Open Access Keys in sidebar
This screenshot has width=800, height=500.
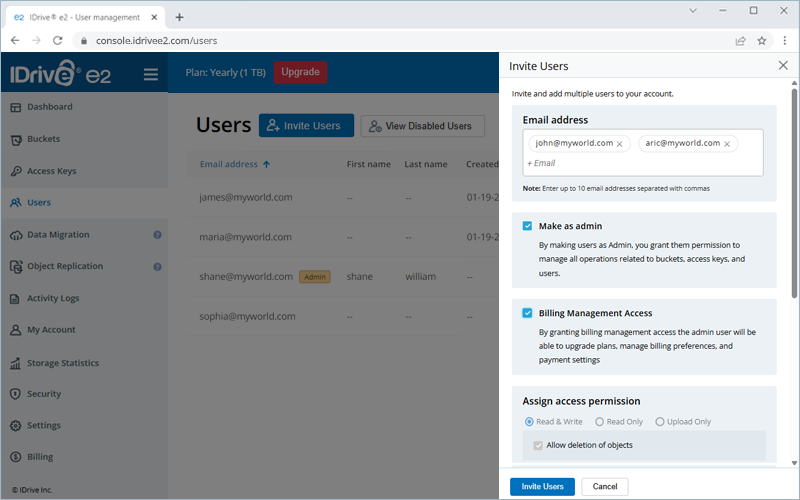pos(51,171)
